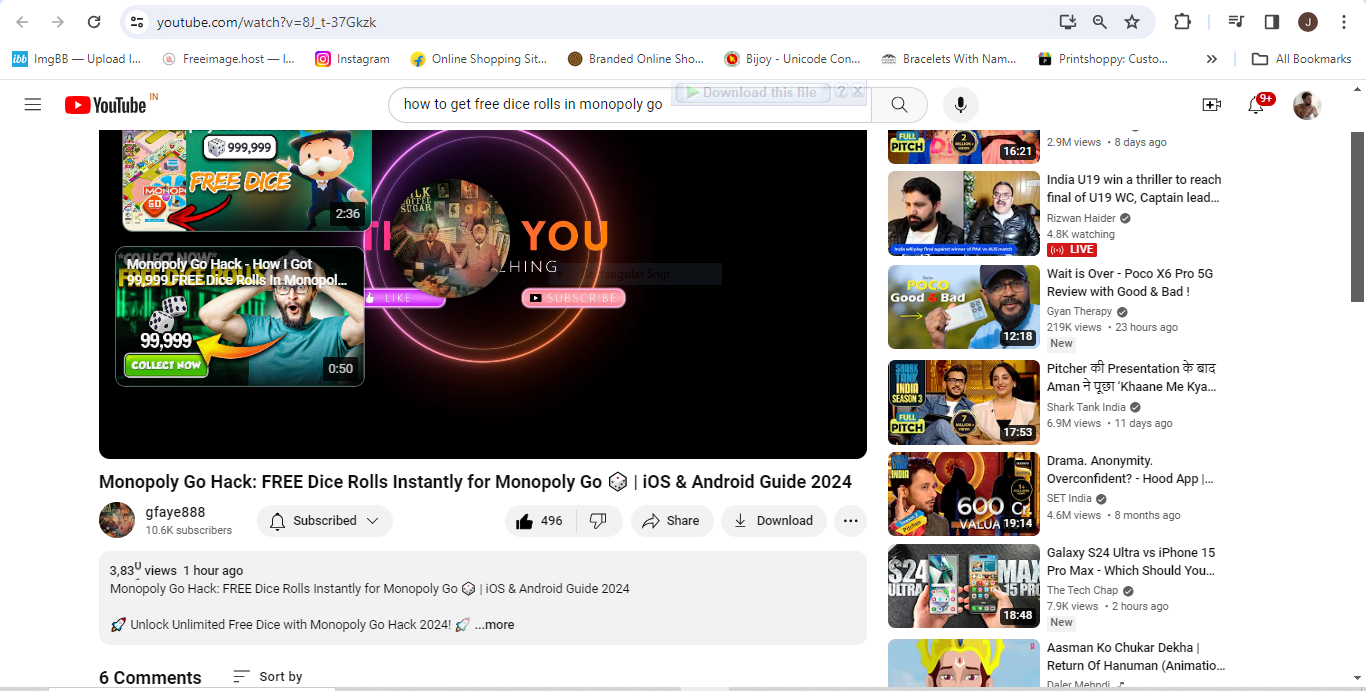Viewport: 1366px width, 691px height.
Task: Open the three-dot more actions menu
Action: tap(850, 521)
